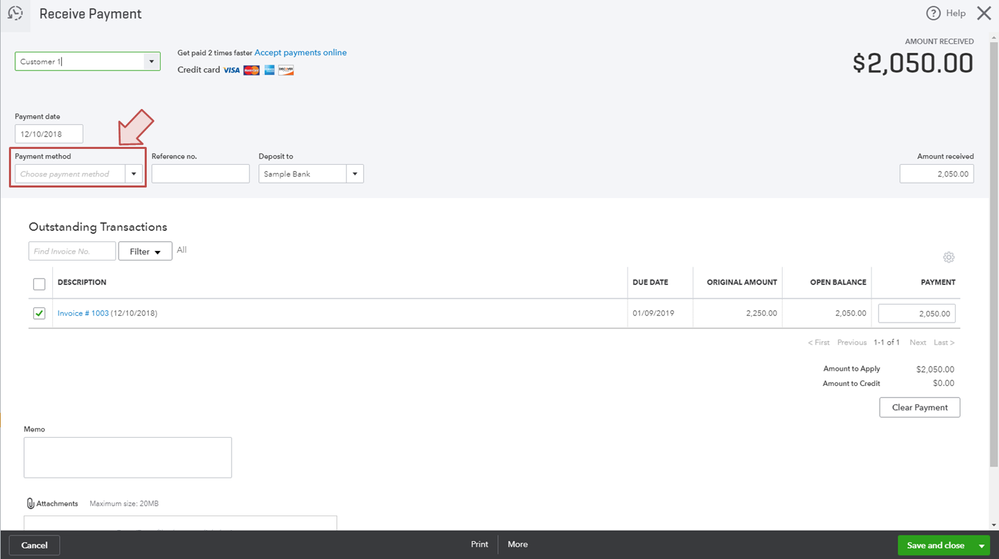Click the Payment date field
Image resolution: width=999 pixels, height=559 pixels.
click(x=49, y=134)
